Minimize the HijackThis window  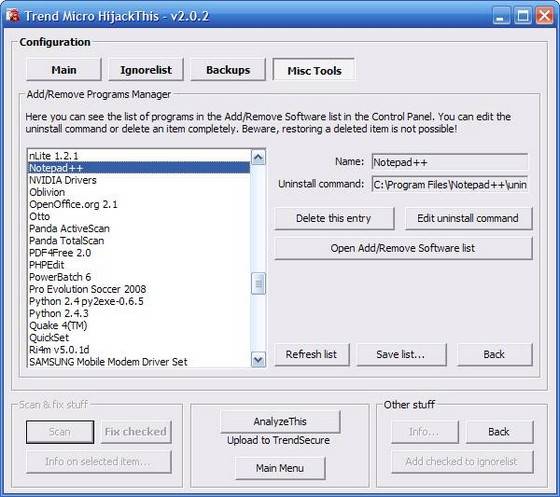coord(501,16)
